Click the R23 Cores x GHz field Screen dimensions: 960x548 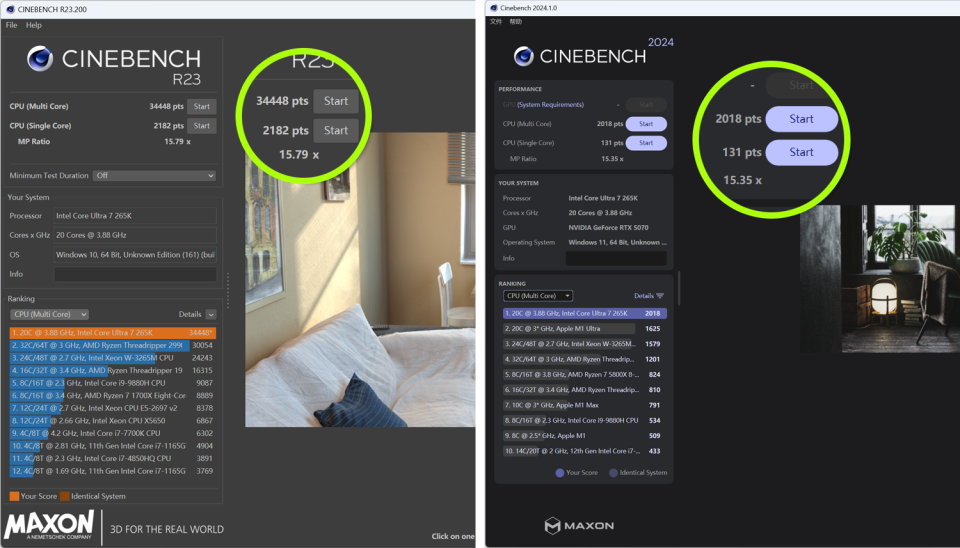pyautogui.click(x=135, y=235)
